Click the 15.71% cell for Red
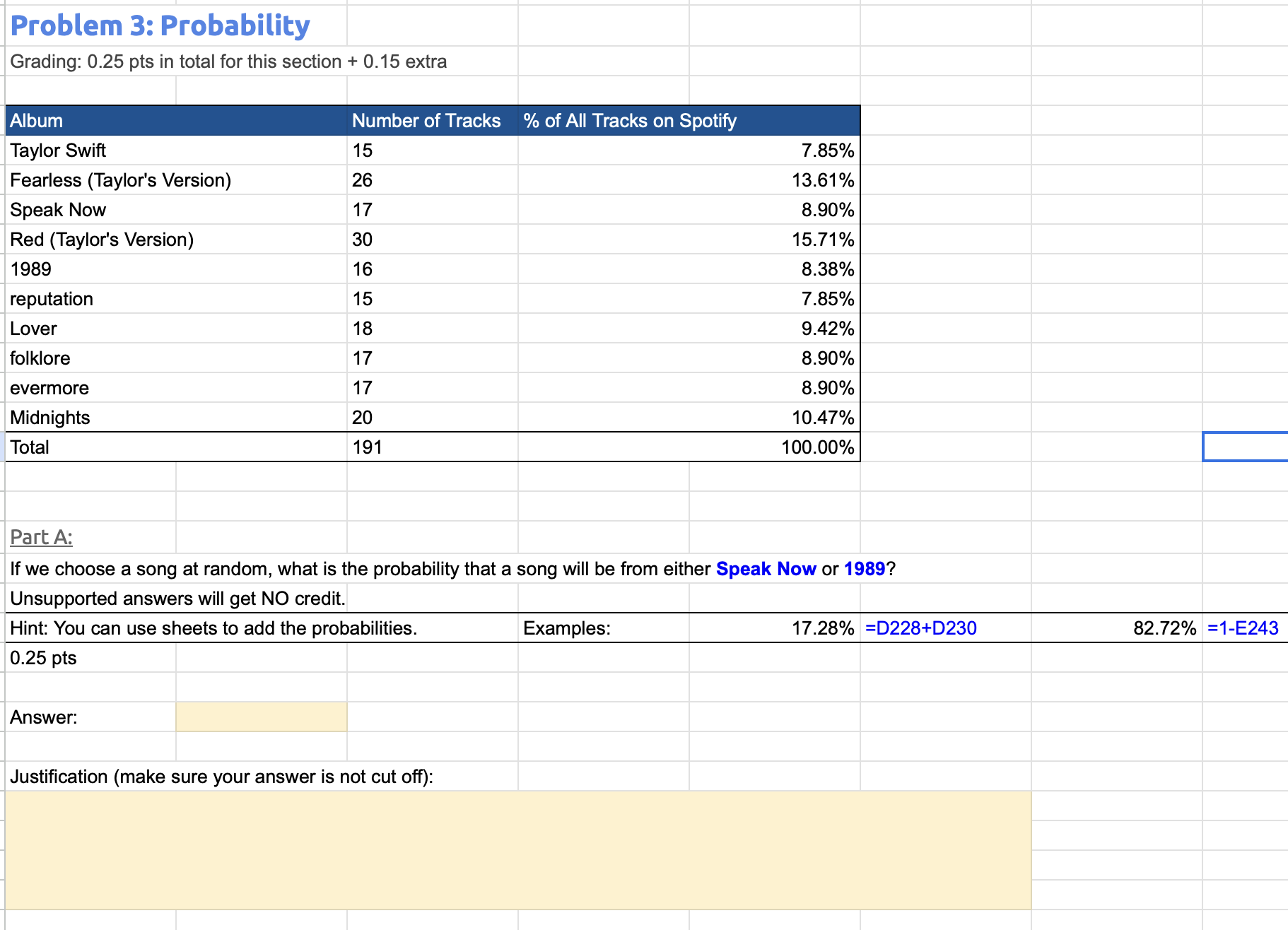 point(689,240)
